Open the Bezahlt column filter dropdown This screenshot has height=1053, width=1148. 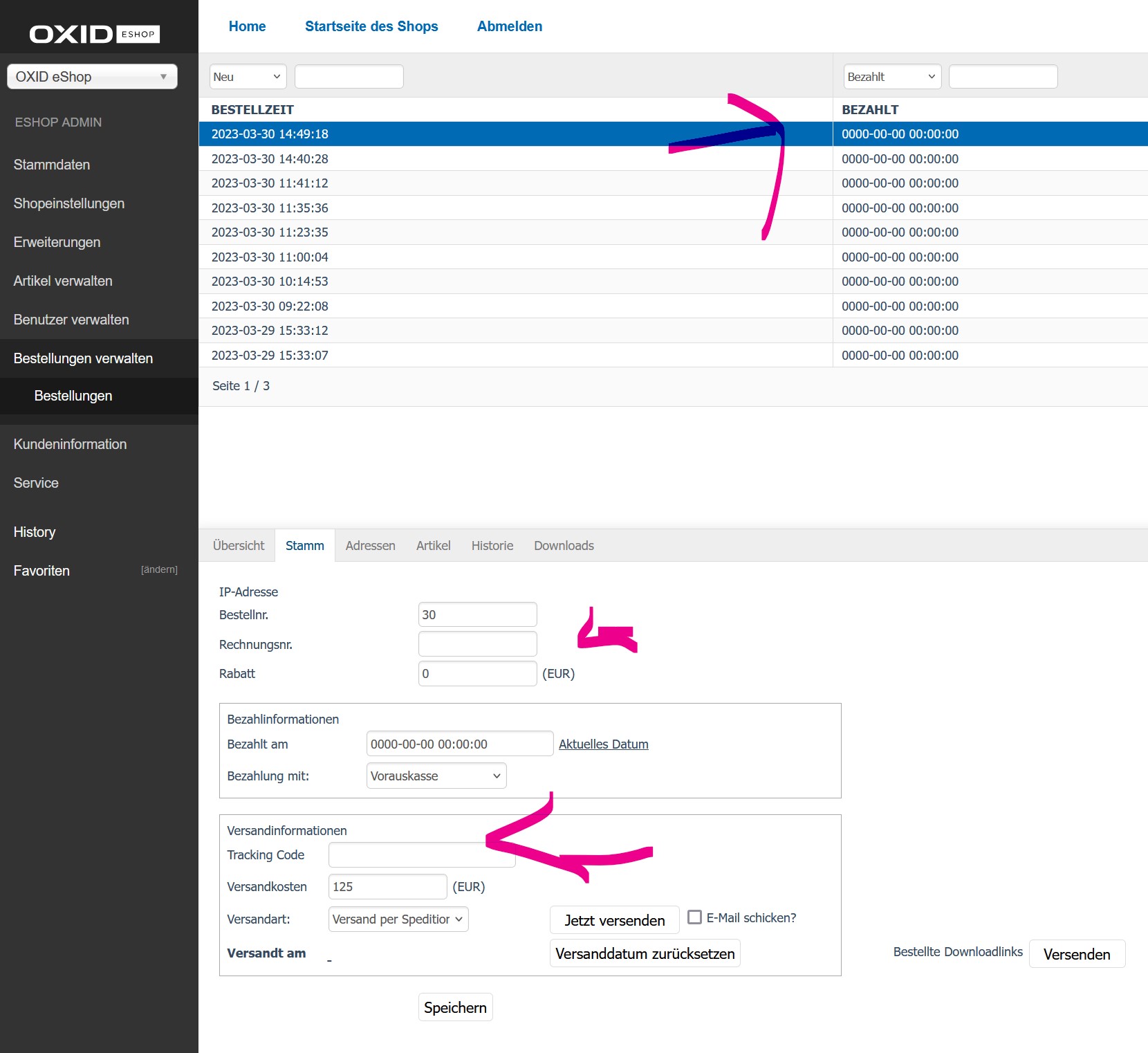[x=891, y=77]
